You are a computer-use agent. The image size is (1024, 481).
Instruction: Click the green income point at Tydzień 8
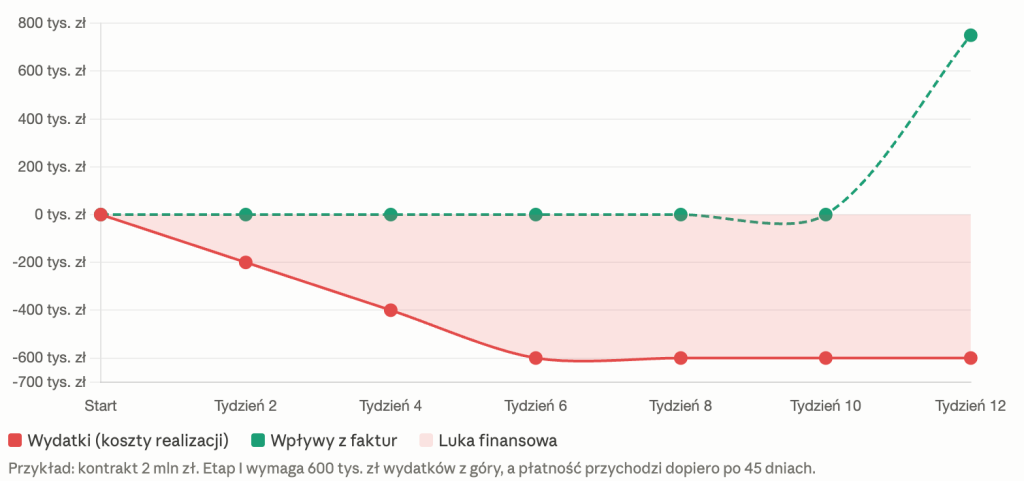pyautogui.click(x=681, y=215)
